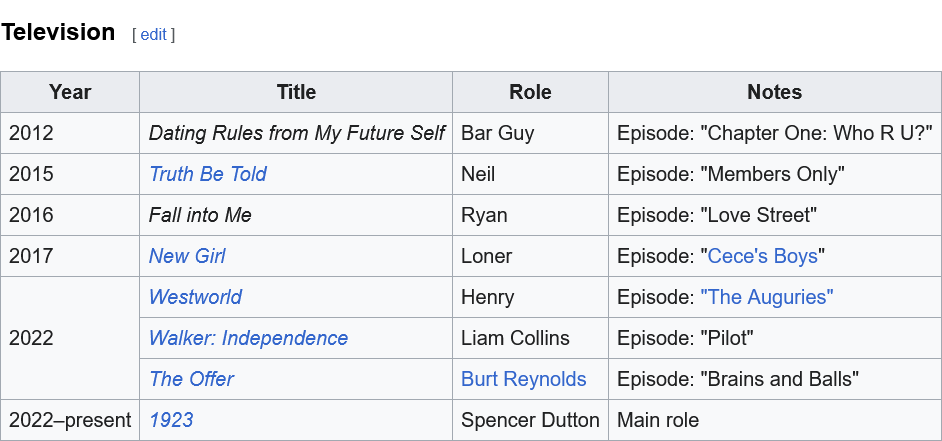942x441 pixels.
Task: Click the Westworld link
Action: 195,297
